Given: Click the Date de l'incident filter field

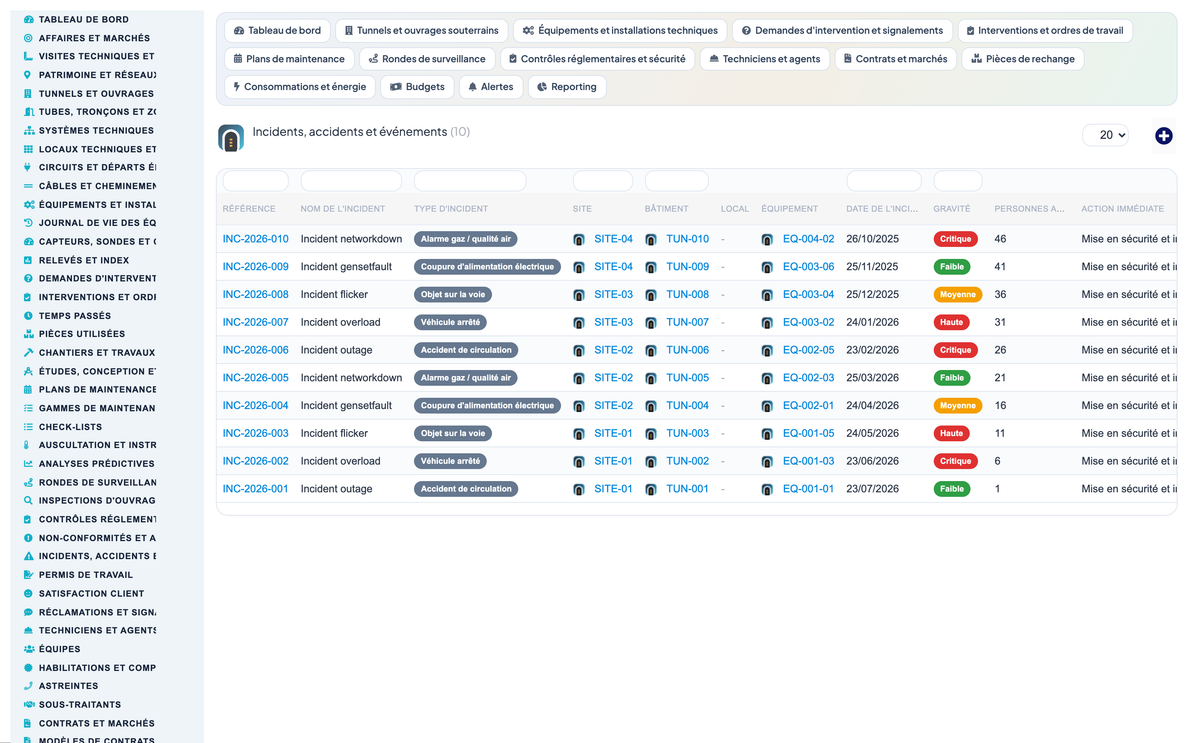Looking at the screenshot, I should [x=884, y=181].
